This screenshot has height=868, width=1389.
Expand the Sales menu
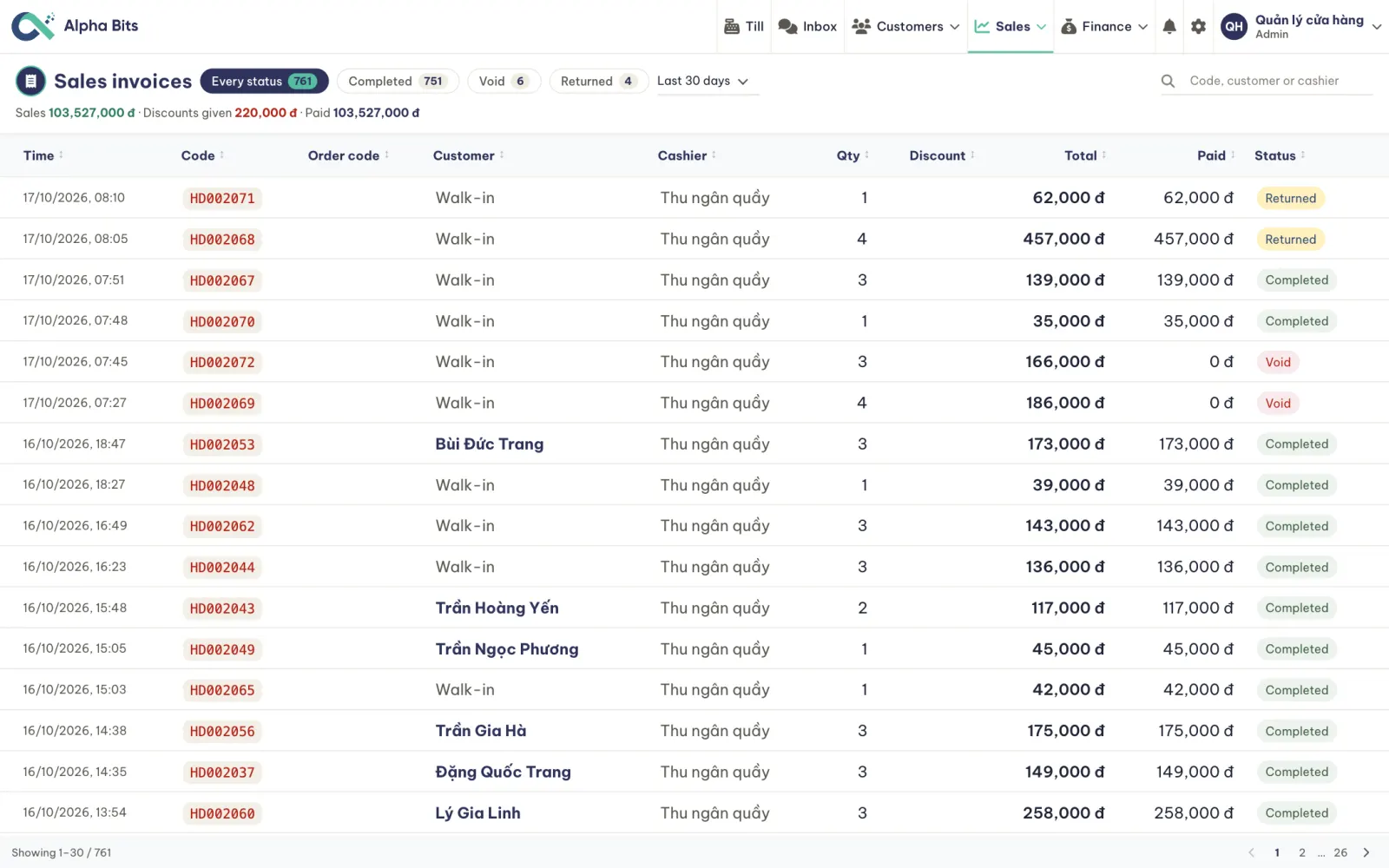1010,27
